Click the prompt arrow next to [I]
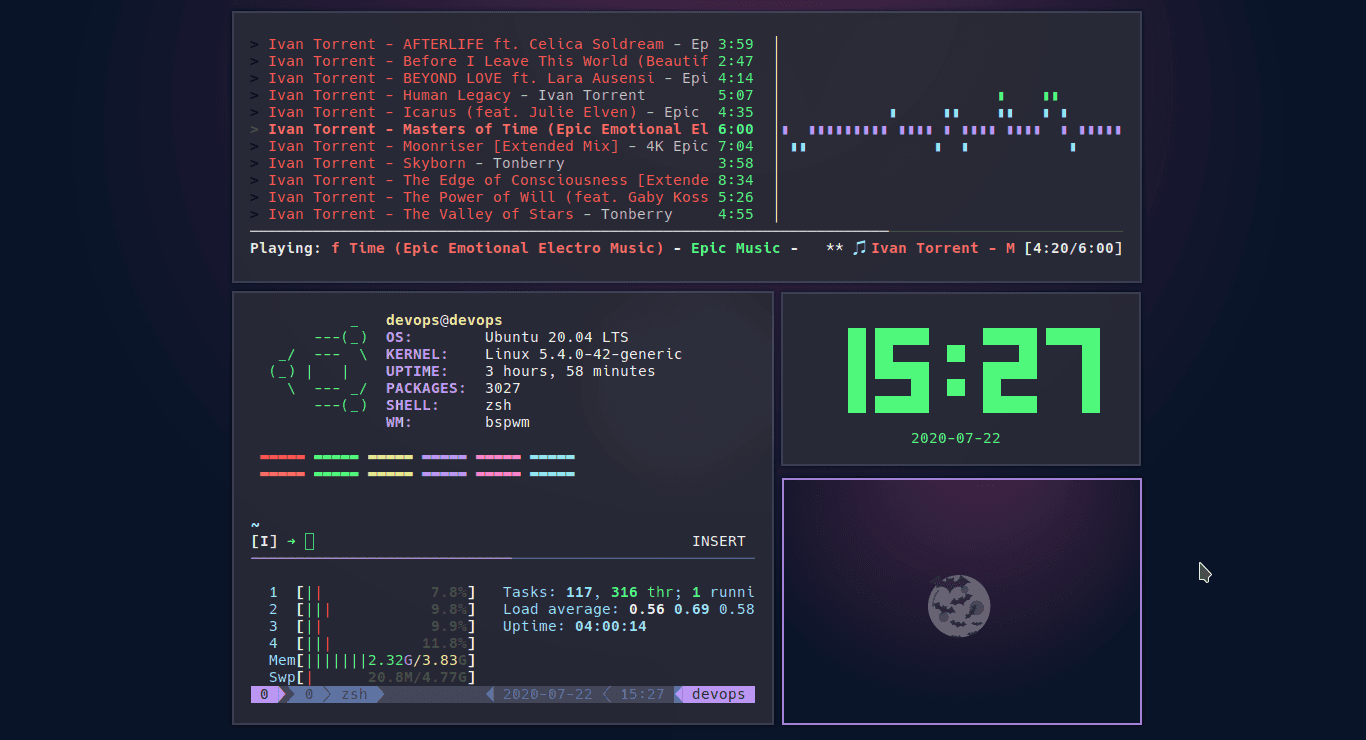Image resolution: width=1366 pixels, height=740 pixels. point(289,541)
